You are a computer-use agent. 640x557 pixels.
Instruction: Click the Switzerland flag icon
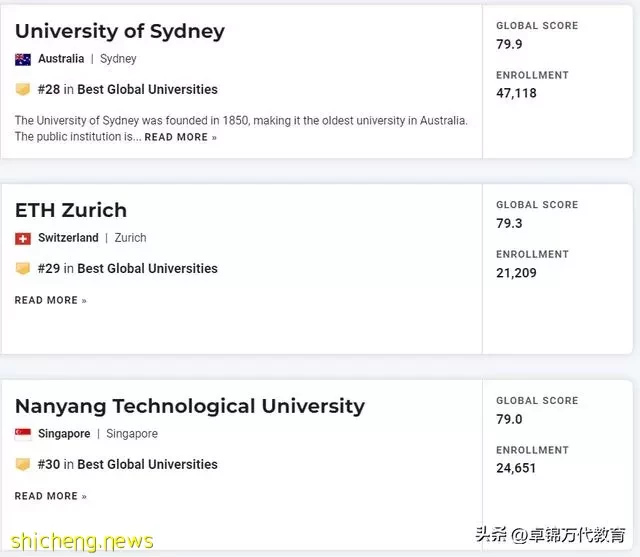tap(23, 239)
